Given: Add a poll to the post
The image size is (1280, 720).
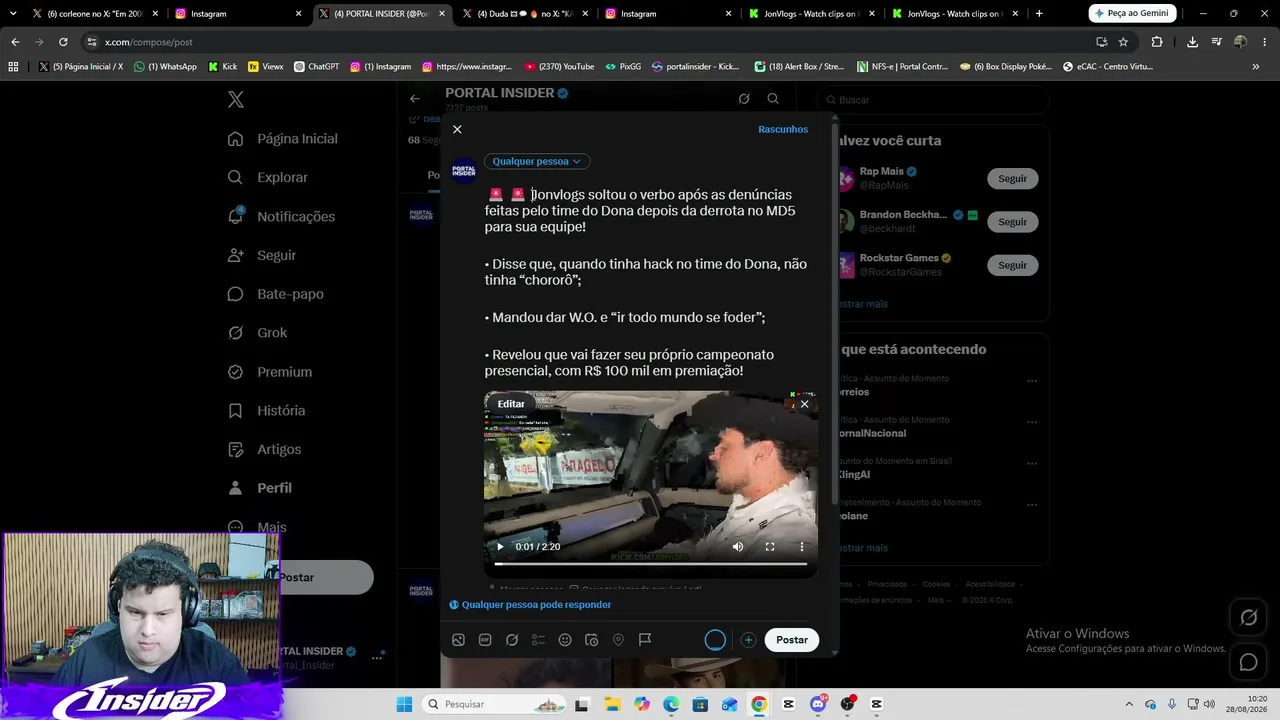Looking at the screenshot, I should (x=538, y=640).
